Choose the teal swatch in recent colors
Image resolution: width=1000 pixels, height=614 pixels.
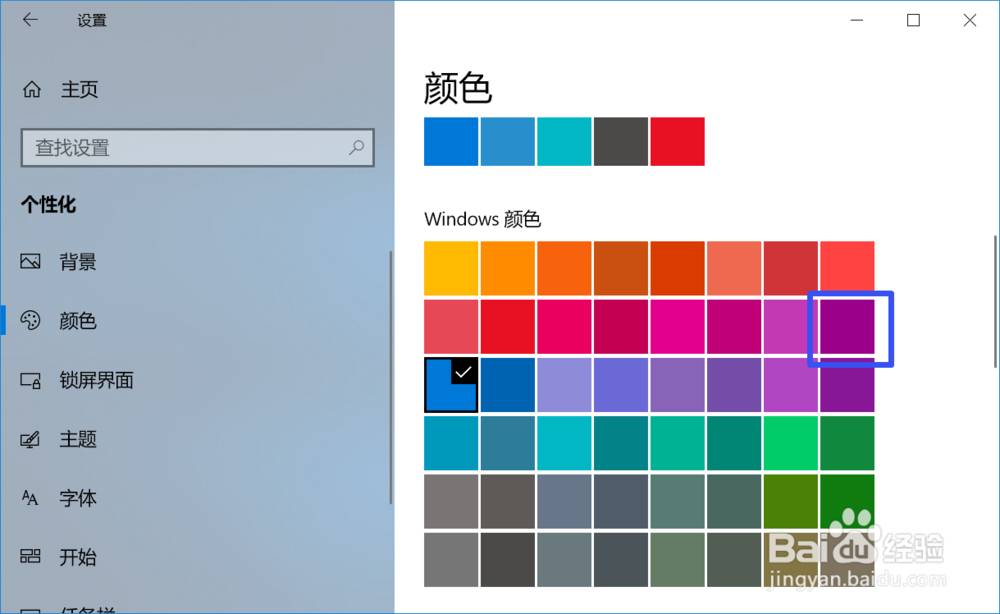[564, 142]
